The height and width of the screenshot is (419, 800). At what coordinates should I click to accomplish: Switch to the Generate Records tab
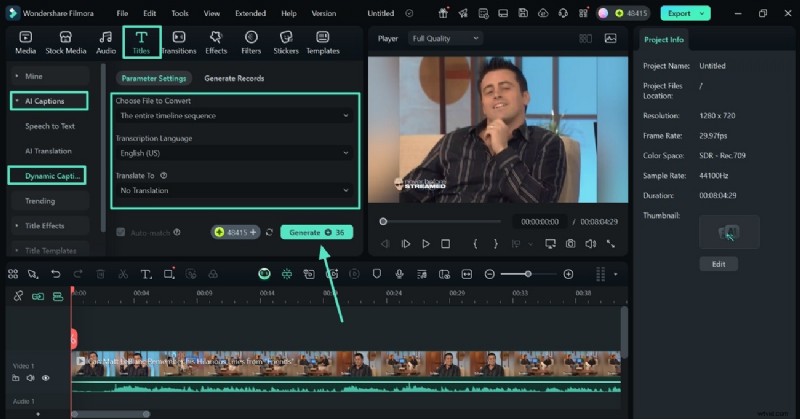click(234, 78)
